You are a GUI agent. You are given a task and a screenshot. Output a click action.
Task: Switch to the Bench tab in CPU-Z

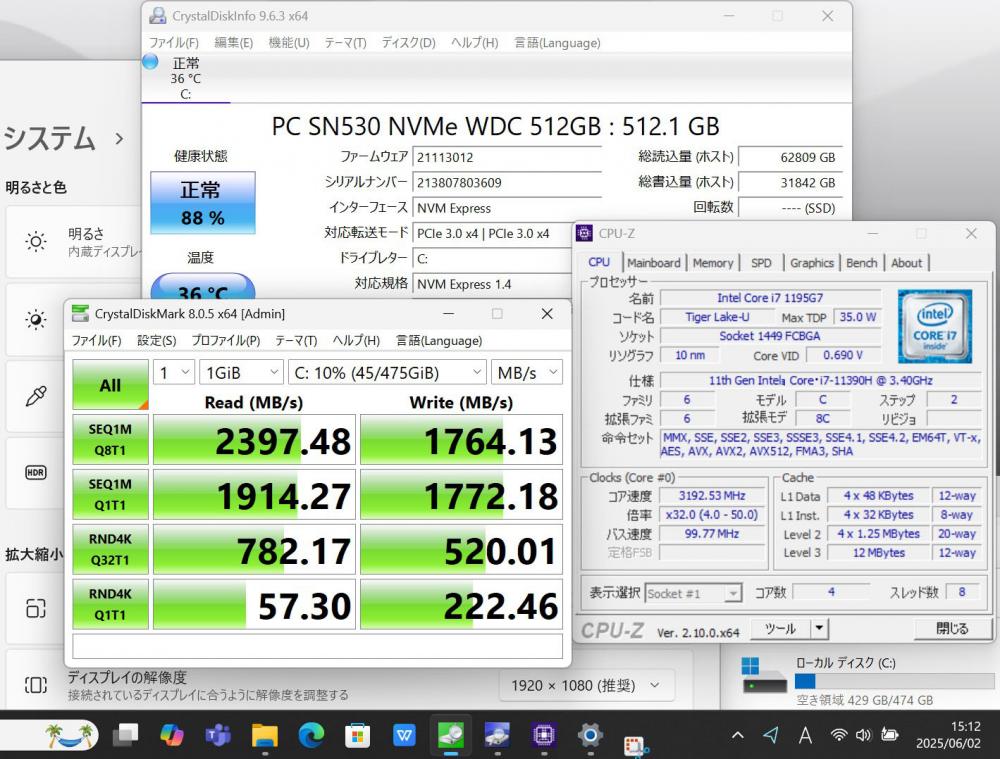tap(861, 263)
